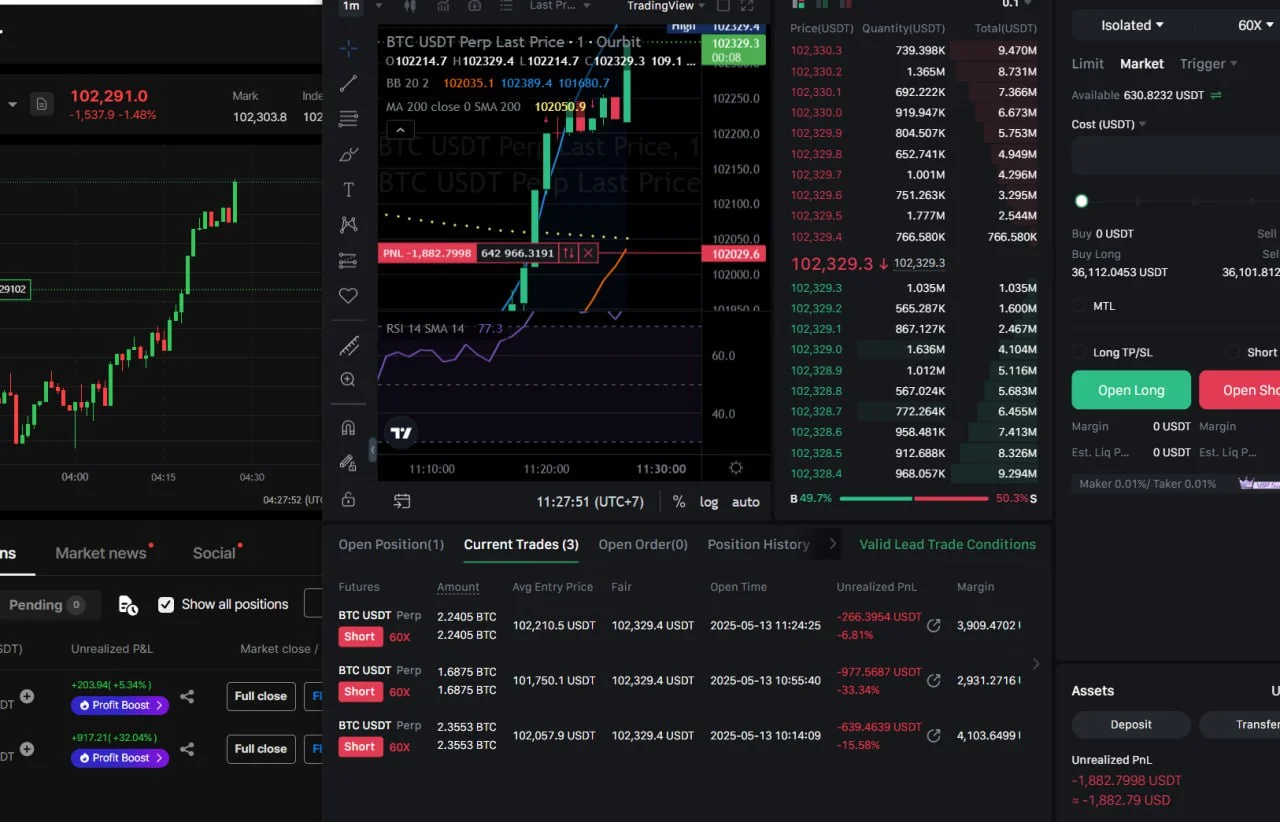Toggle the log scale on chart
This screenshot has width=1280, height=822.
point(709,502)
